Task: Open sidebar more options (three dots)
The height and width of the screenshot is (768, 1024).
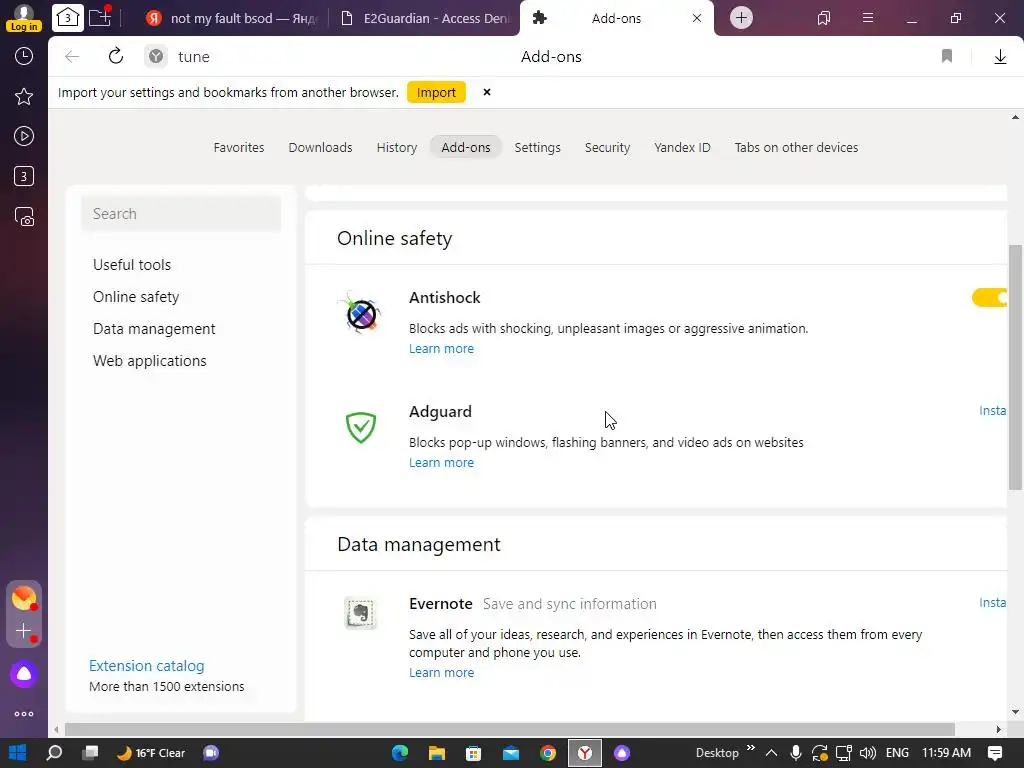Action: coord(24,714)
